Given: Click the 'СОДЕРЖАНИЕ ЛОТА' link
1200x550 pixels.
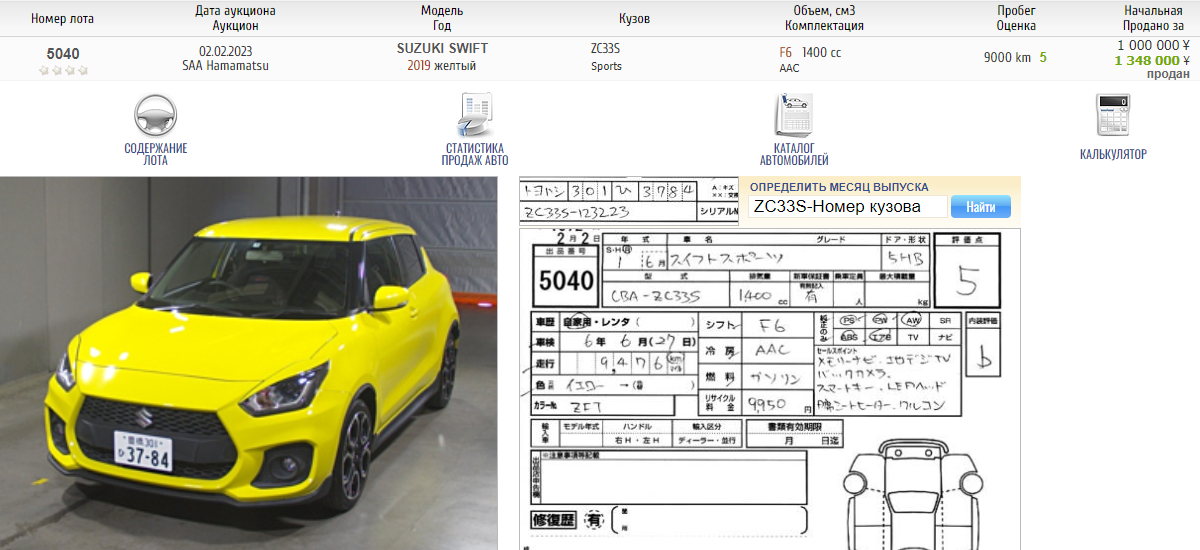Looking at the screenshot, I should tap(156, 154).
